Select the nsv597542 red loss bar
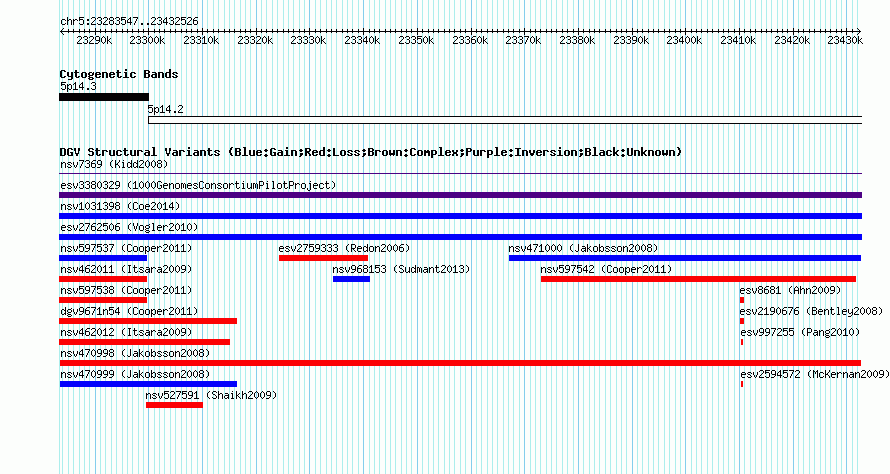Screen dimensions: 890x474 click(698, 279)
